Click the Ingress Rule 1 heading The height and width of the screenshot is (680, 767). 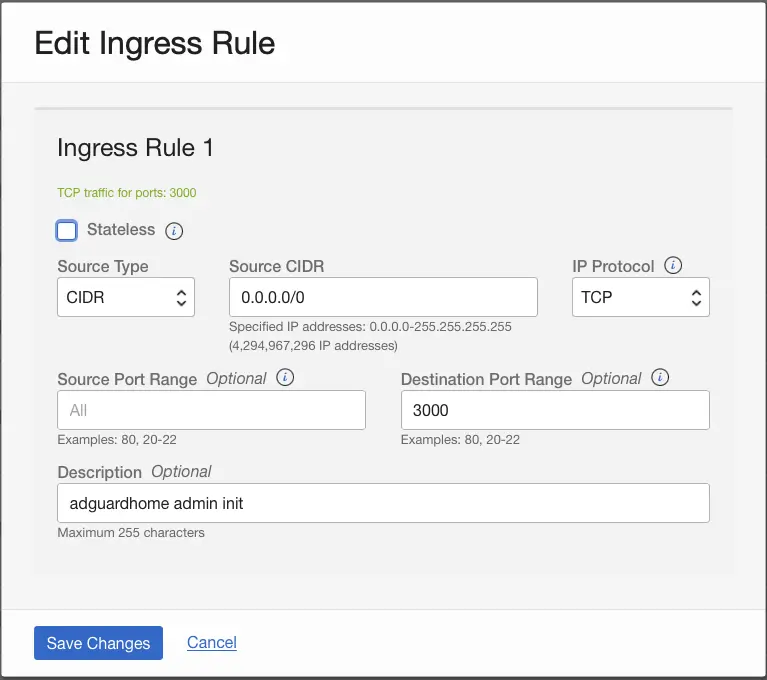pyautogui.click(x=136, y=148)
